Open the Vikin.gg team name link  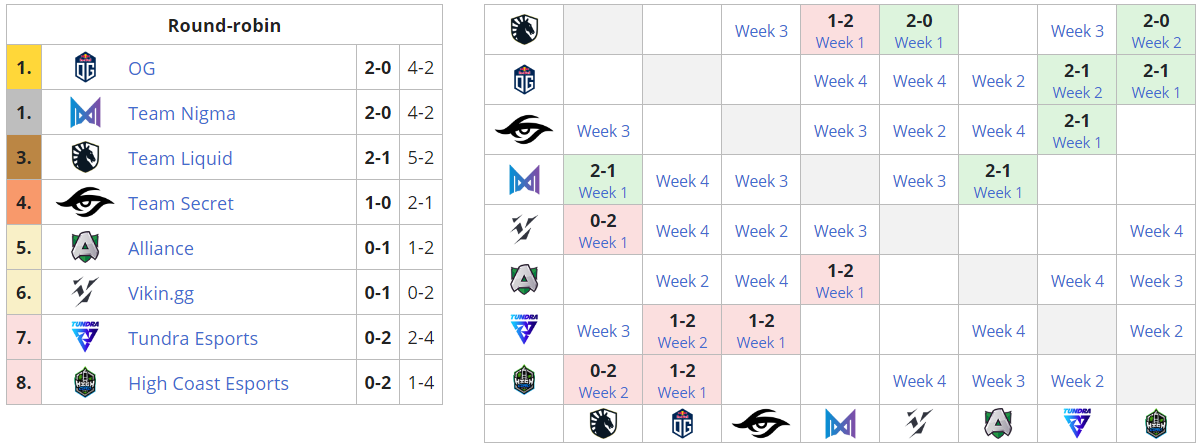point(161,293)
